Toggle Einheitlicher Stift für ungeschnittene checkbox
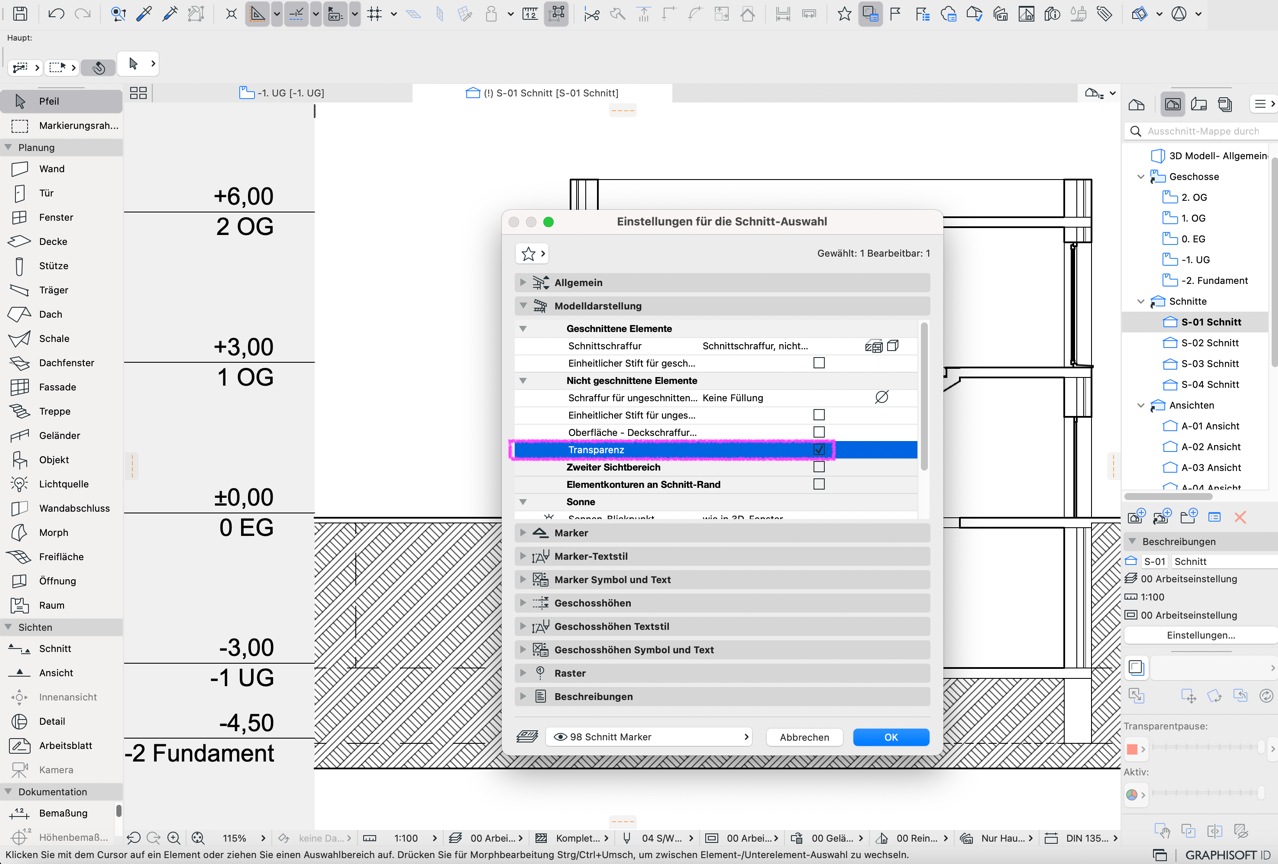The height and width of the screenshot is (864, 1278). point(819,415)
